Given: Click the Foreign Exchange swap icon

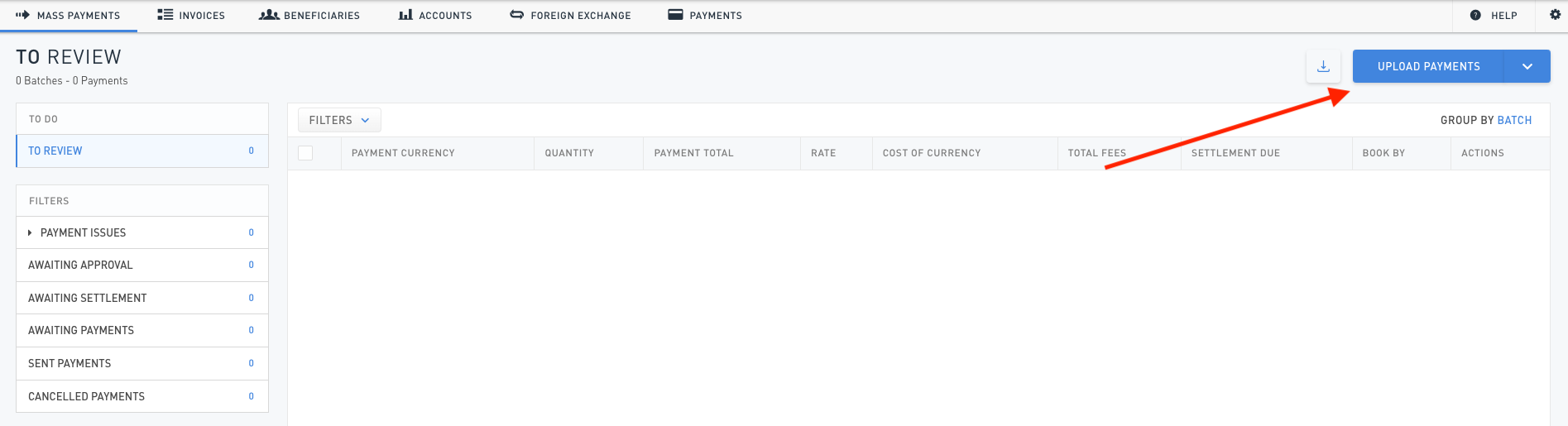Looking at the screenshot, I should pos(516,15).
